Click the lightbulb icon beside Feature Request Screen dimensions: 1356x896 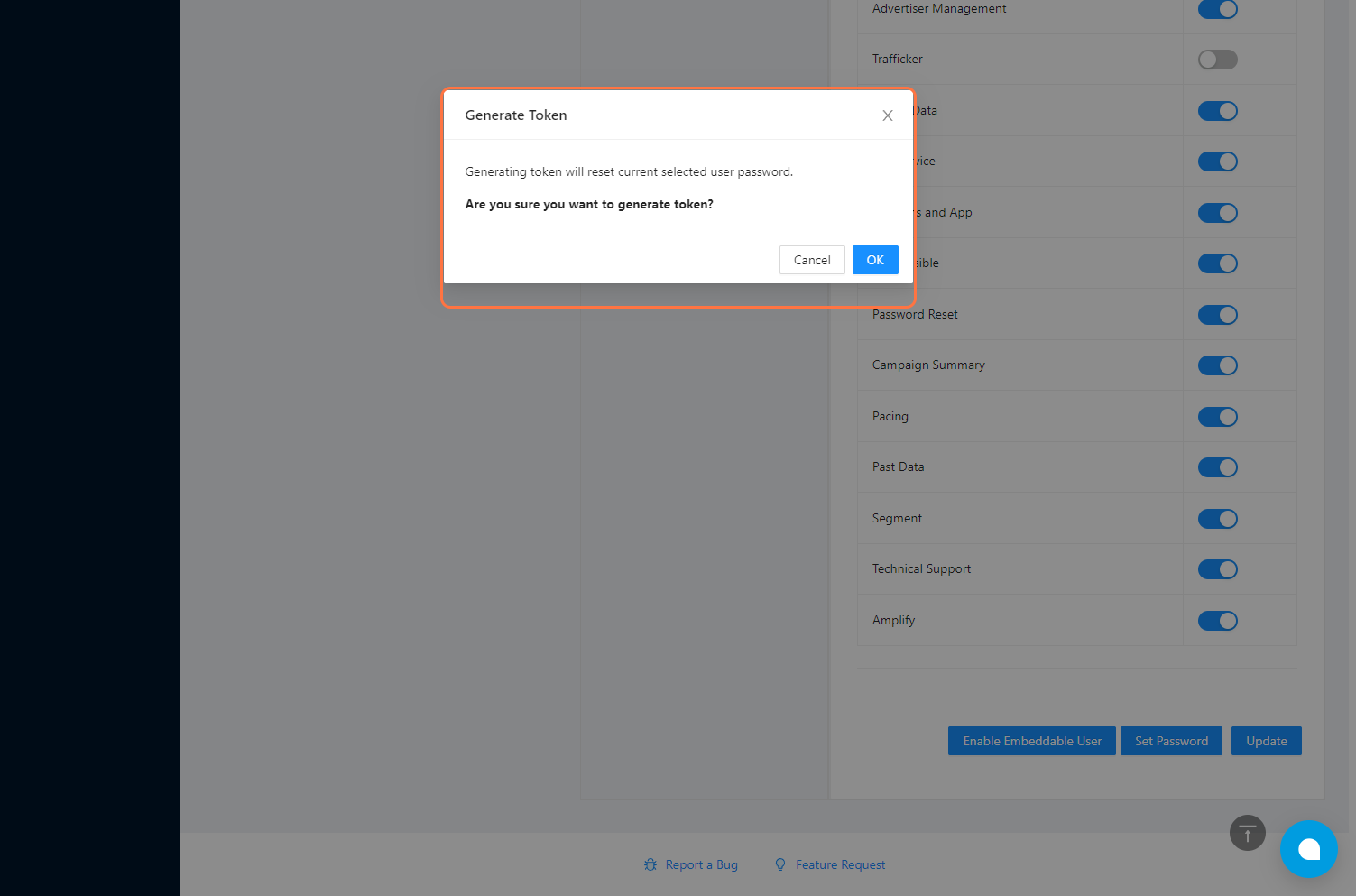pos(780,864)
